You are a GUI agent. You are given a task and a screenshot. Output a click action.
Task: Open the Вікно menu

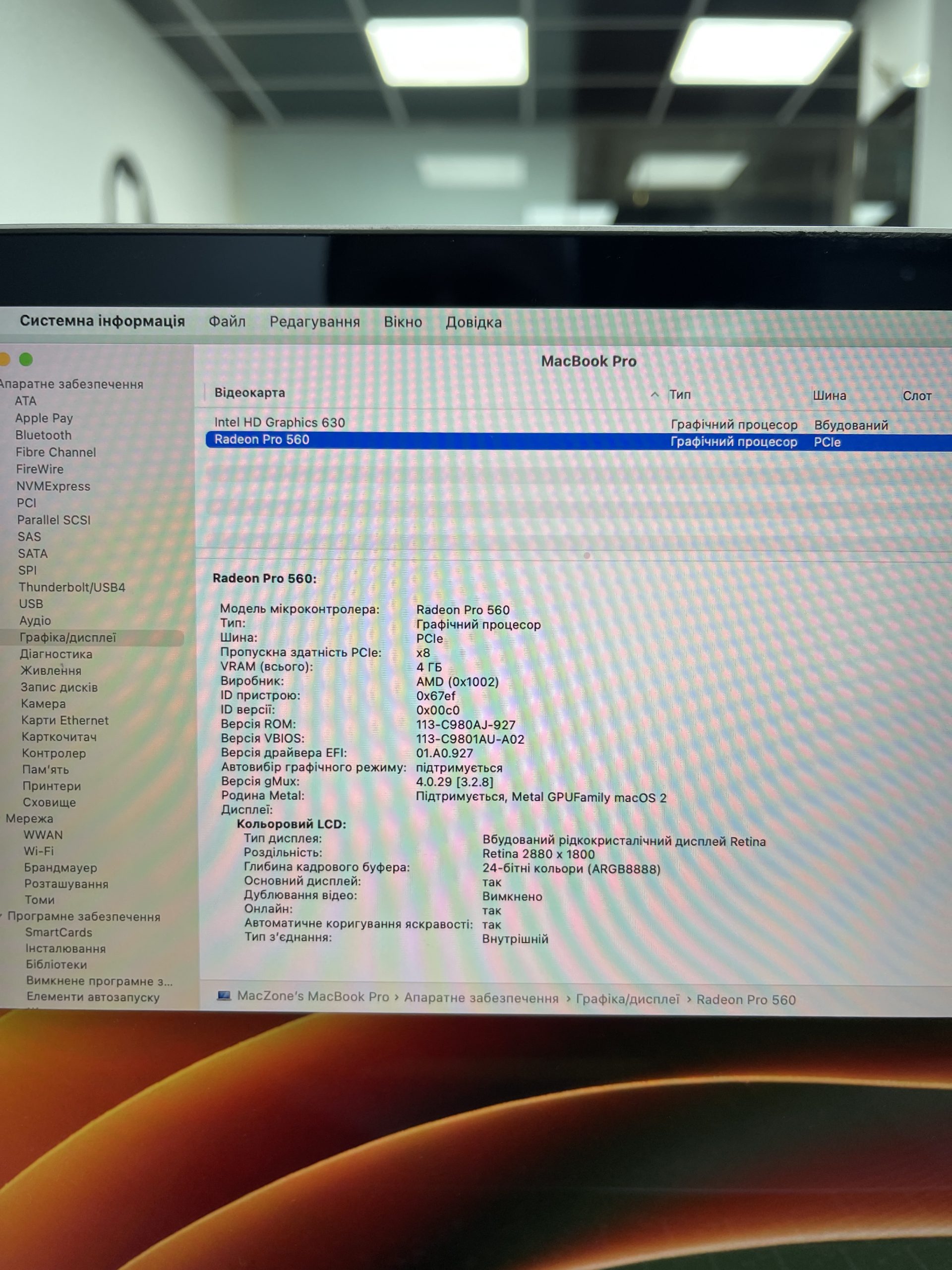point(403,322)
